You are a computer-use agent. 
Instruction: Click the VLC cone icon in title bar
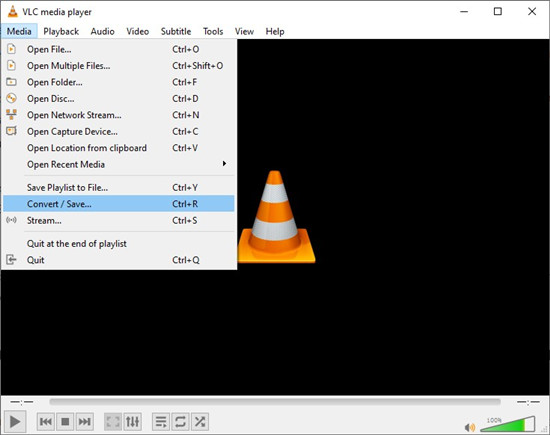(x=12, y=12)
